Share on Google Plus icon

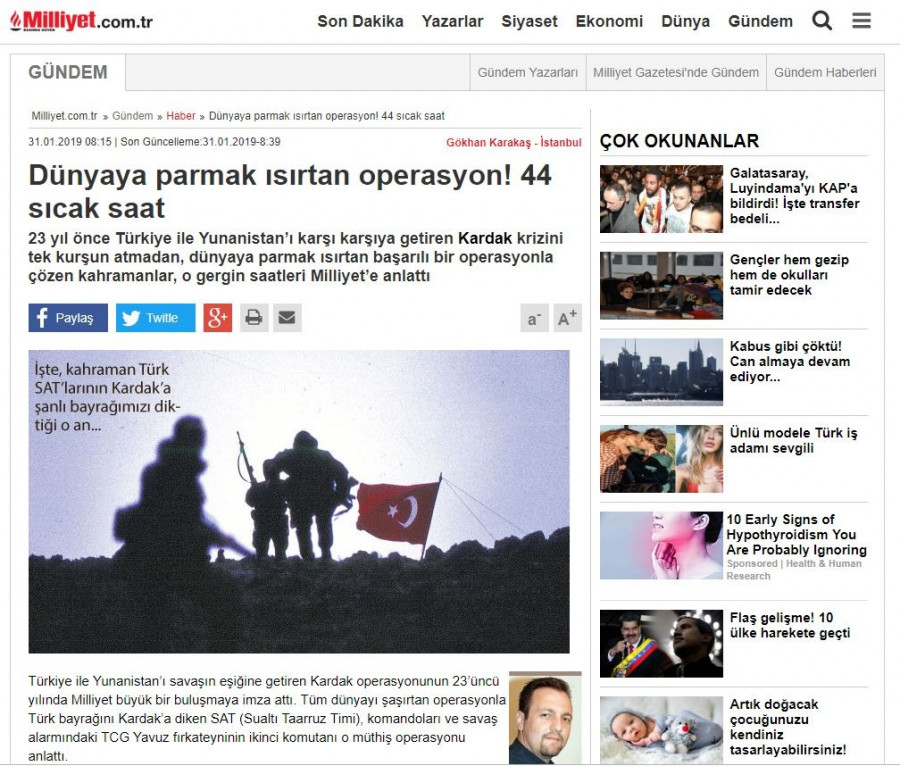[x=217, y=318]
